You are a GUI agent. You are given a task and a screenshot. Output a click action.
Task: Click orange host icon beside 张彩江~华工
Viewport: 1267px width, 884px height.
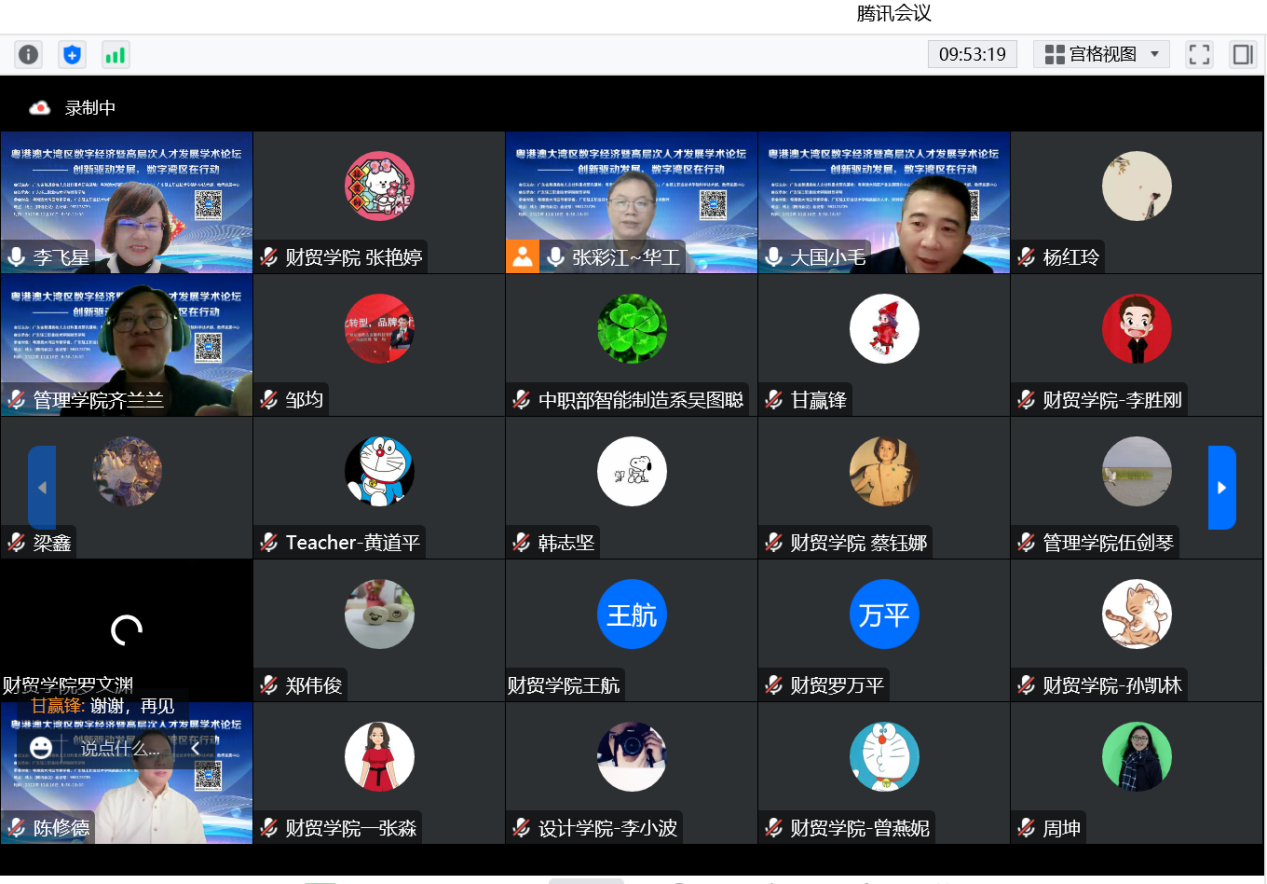(522, 257)
